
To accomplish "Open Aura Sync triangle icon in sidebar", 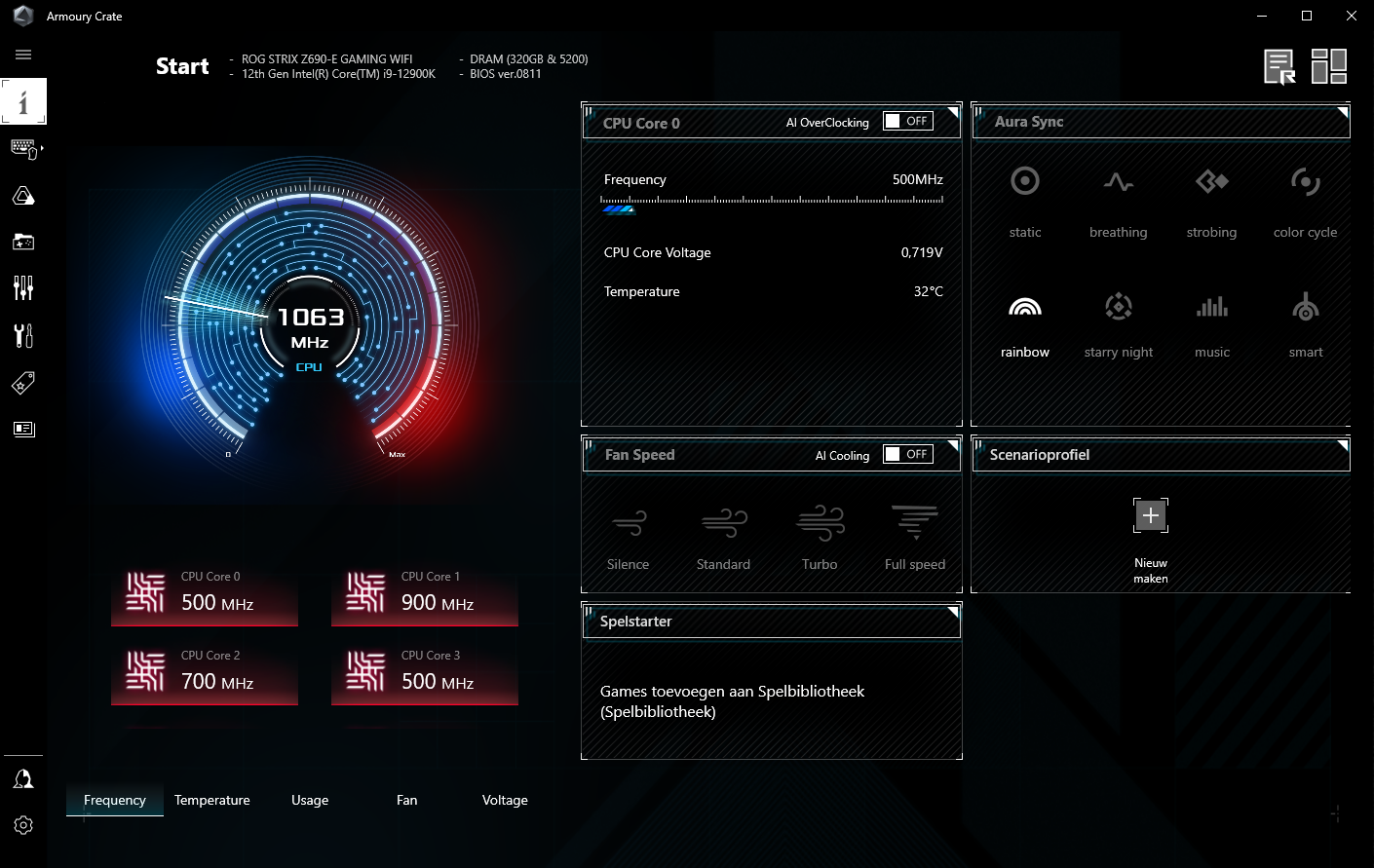I will pyautogui.click(x=23, y=196).
